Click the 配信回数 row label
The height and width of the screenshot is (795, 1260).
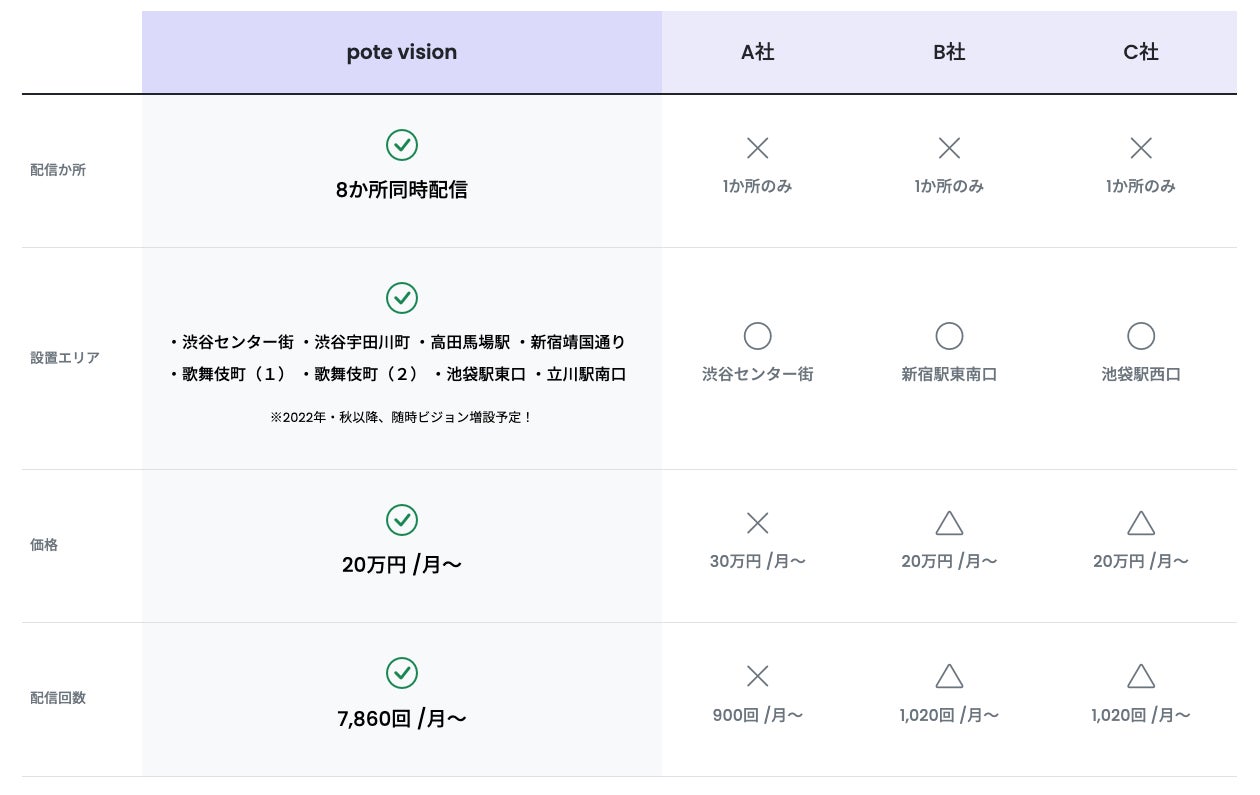pyautogui.click(x=58, y=698)
